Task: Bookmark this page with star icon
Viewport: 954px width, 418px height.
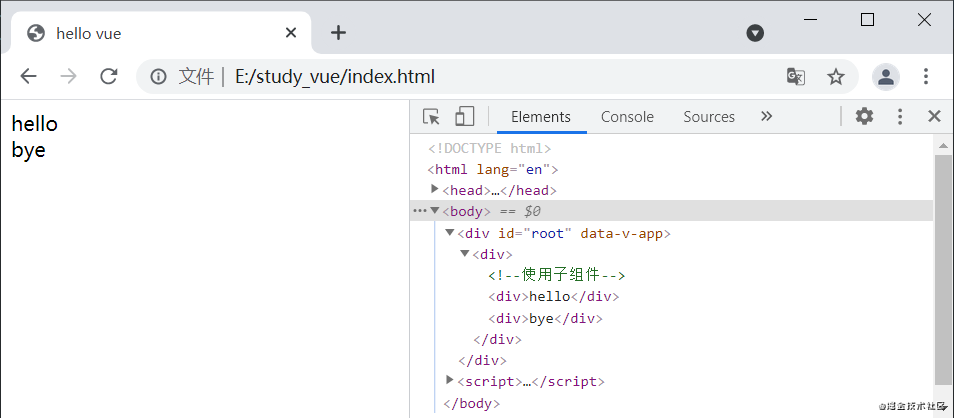Action: (836, 77)
